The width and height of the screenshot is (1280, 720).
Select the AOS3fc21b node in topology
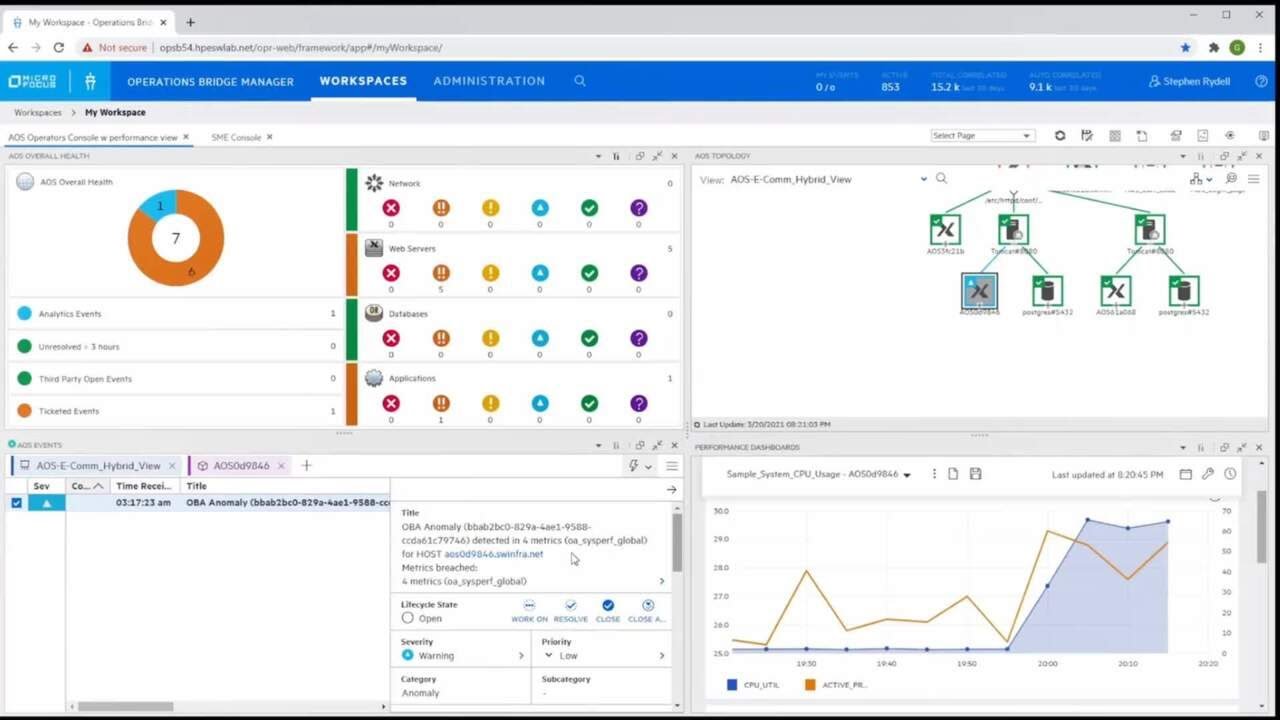tap(945, 230)
